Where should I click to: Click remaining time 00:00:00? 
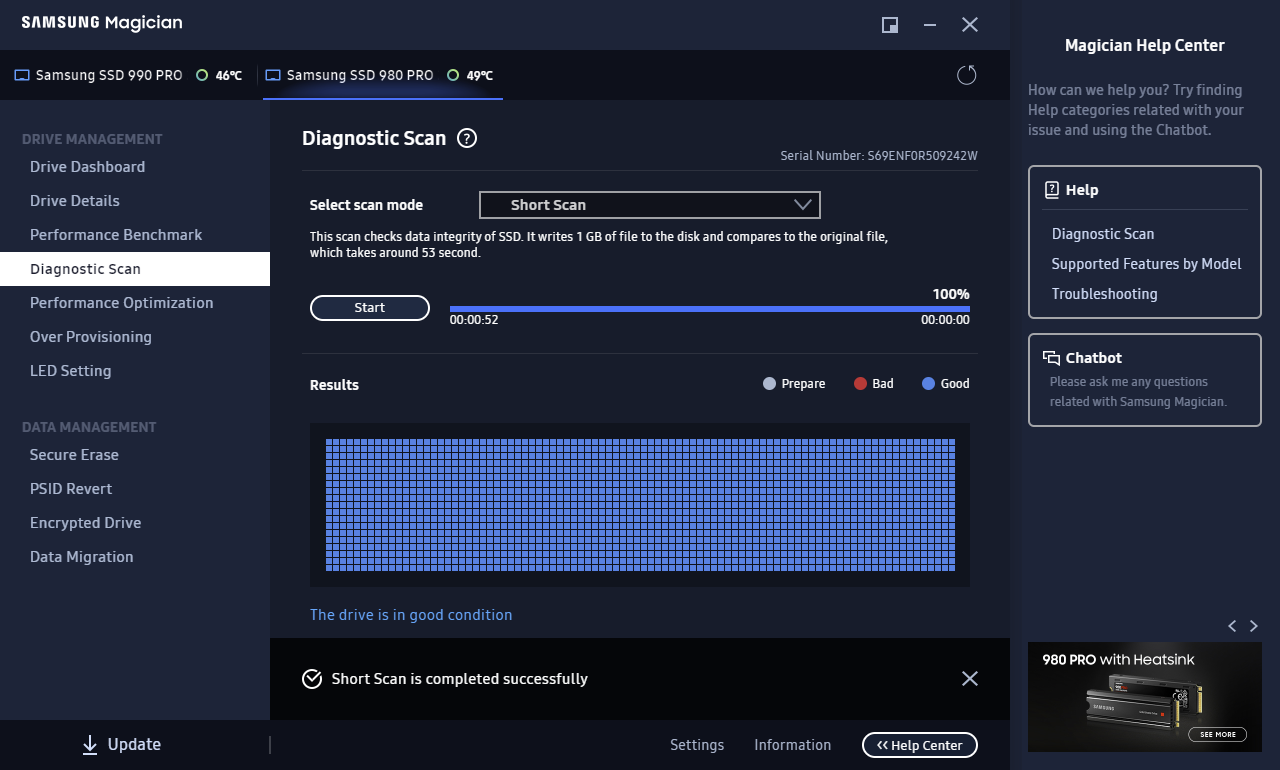click(945, 321)
